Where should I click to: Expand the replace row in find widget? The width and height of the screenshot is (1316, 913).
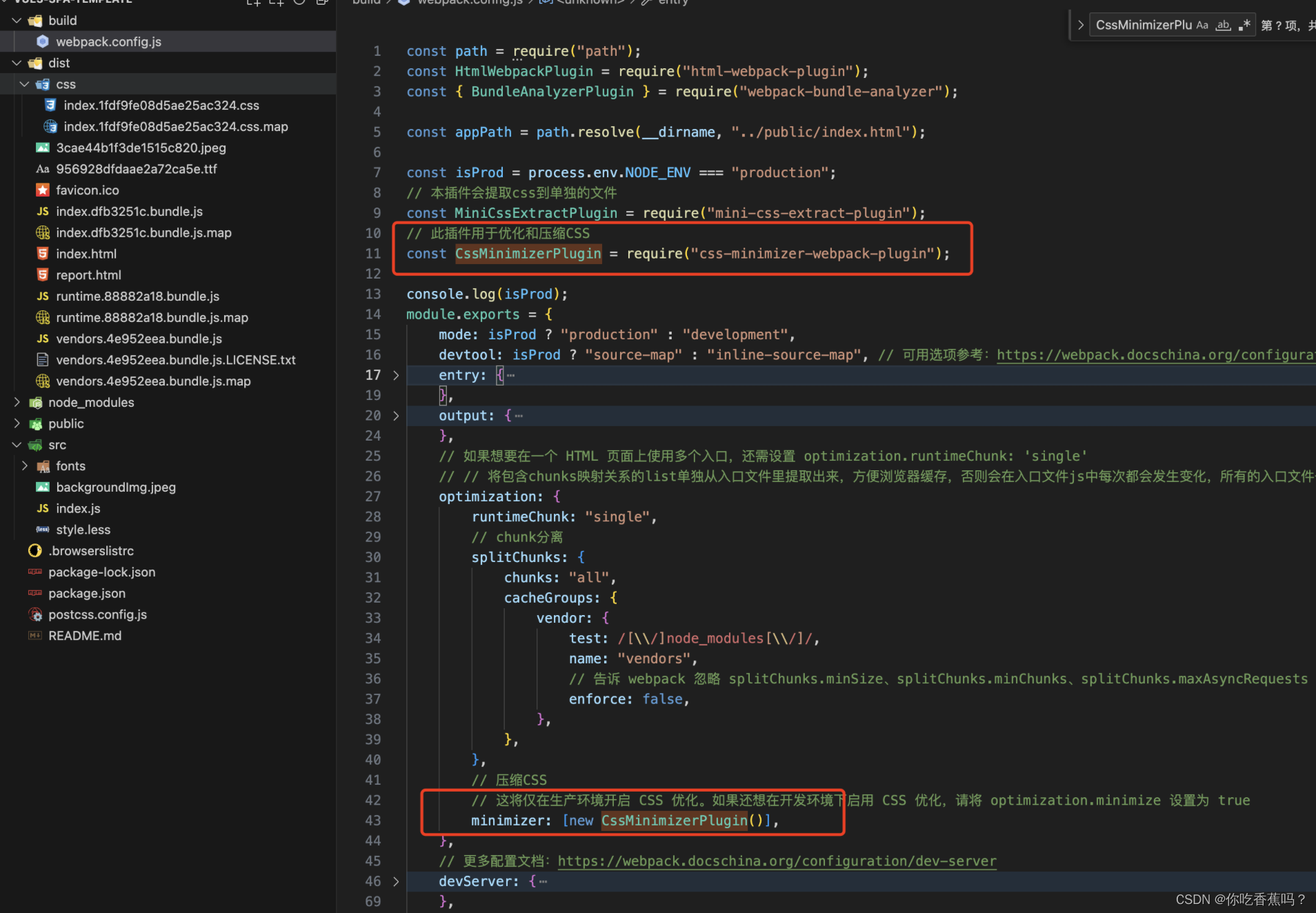tap(1080, 26)
